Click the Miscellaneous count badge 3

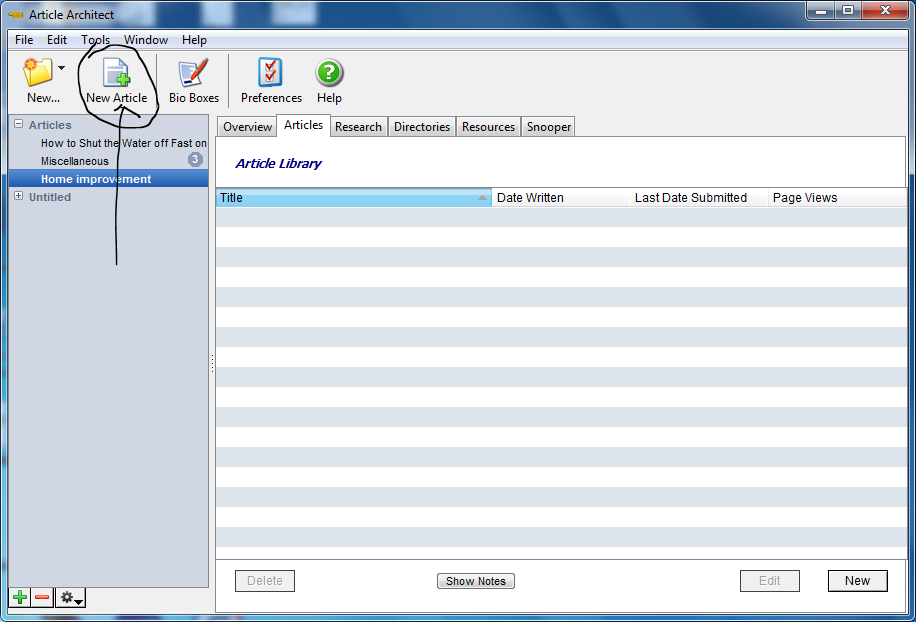[195, 159]
